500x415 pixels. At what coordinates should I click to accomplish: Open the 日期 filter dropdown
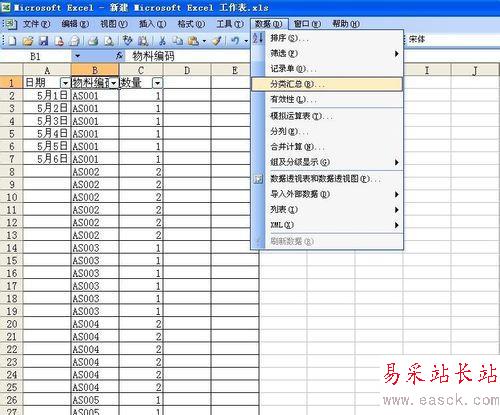coord(65,83)
